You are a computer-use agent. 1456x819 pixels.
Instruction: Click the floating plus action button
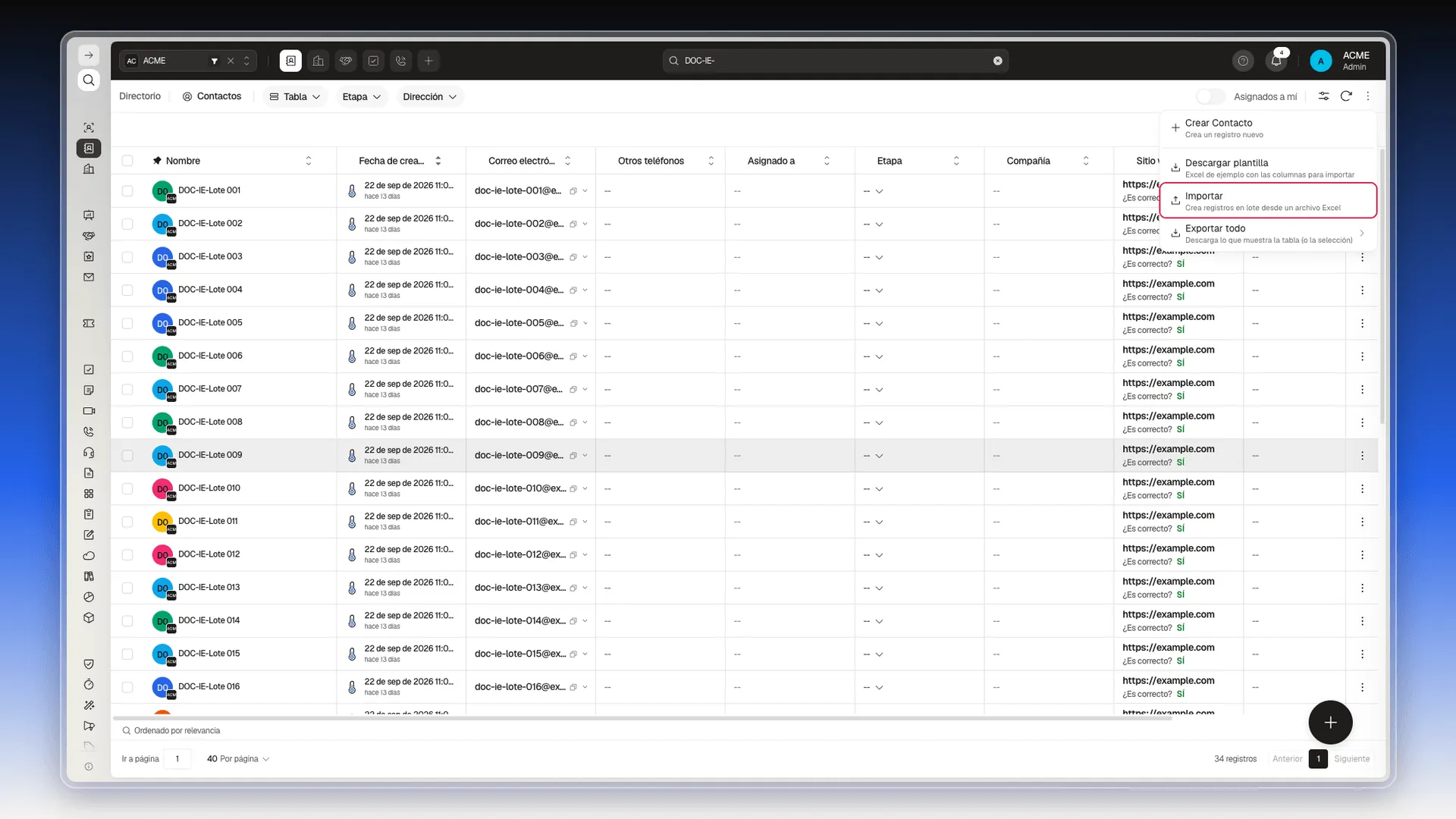click(x=1330, y=723)
